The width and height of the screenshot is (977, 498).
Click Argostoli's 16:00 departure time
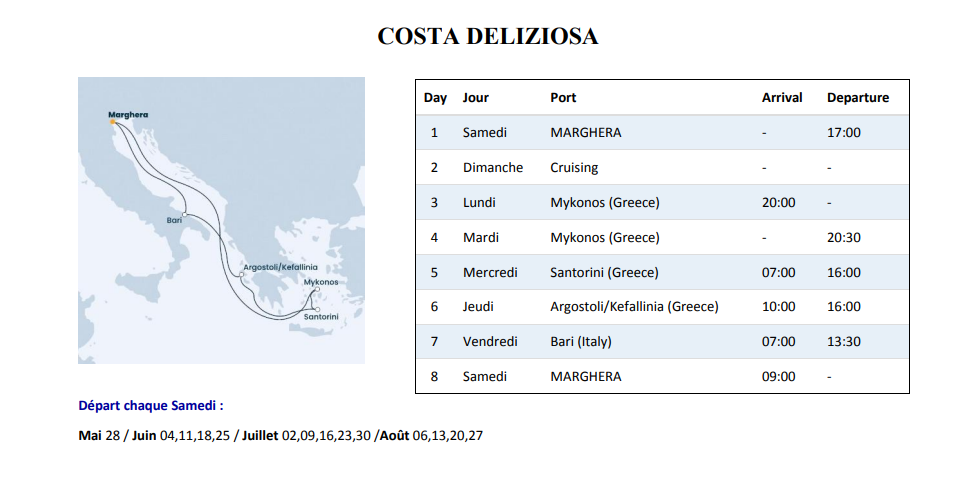tap(844, 307)
